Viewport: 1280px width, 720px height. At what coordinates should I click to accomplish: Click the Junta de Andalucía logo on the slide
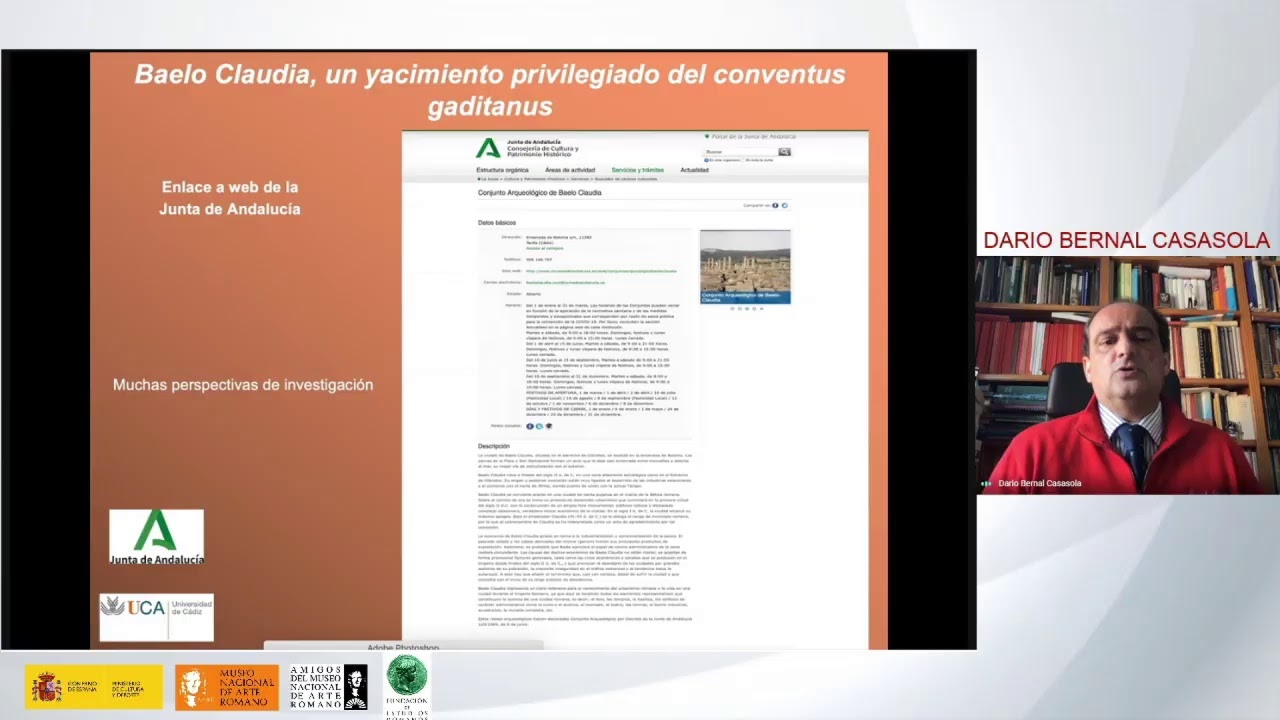point(156,537)
